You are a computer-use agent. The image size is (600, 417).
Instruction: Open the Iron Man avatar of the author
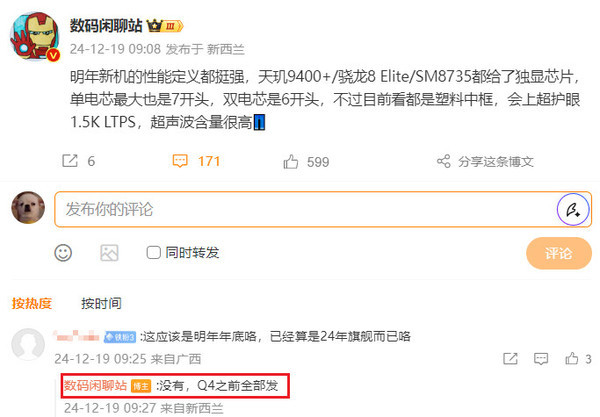pos(35,36)
